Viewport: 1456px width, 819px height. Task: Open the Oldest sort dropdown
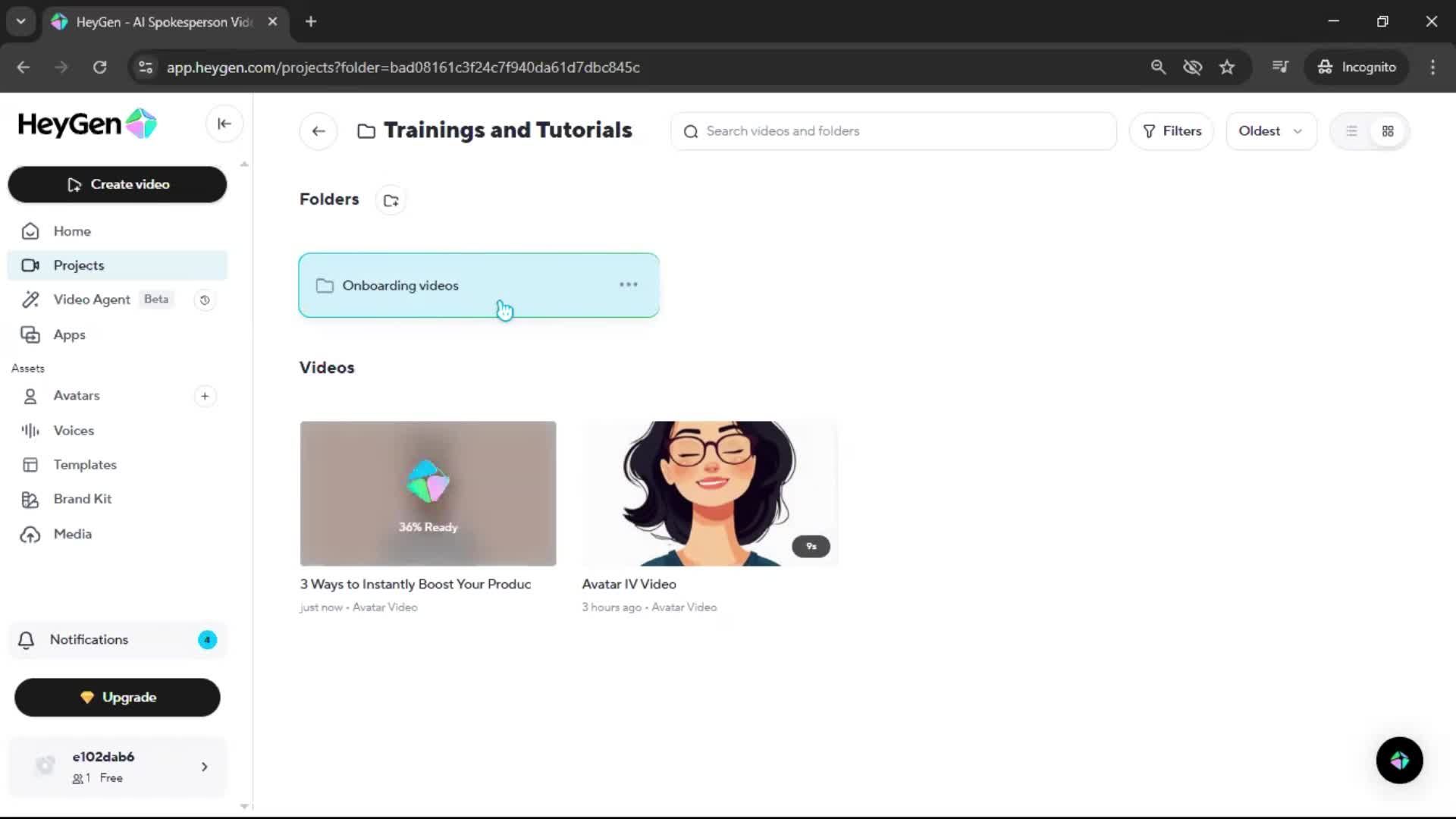coord(1270,131)
